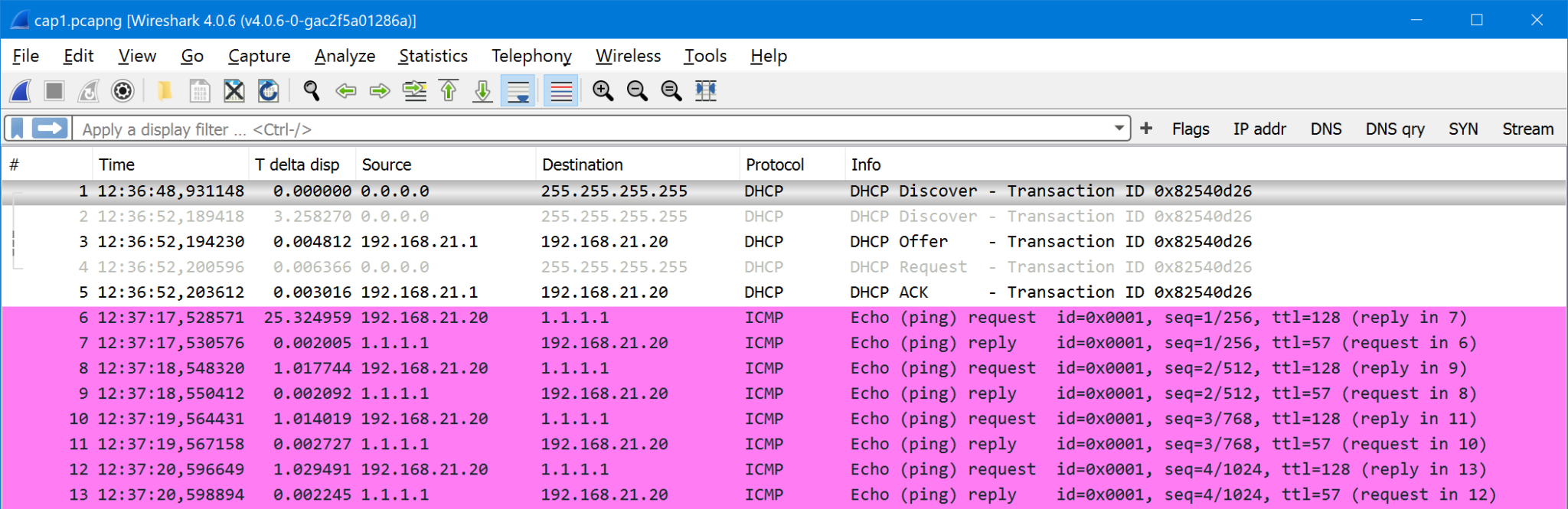This screenshot has height=509, width=1568.
Task: Sort packets by the Protocol column header
Action: pos(775,165)
